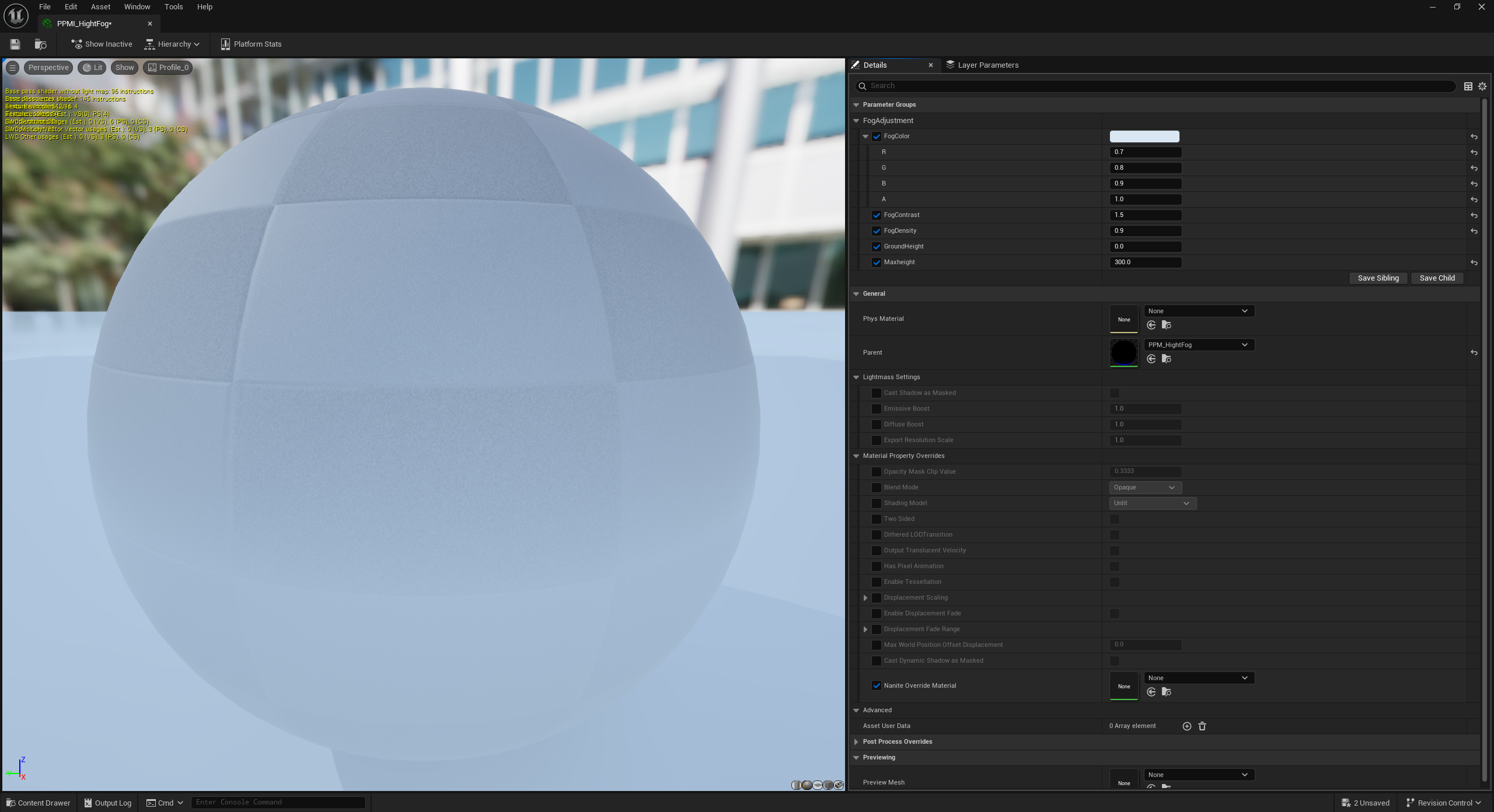Reset FogContrast to default value
Screen dimensions: 1494x812
point(1474,215)
